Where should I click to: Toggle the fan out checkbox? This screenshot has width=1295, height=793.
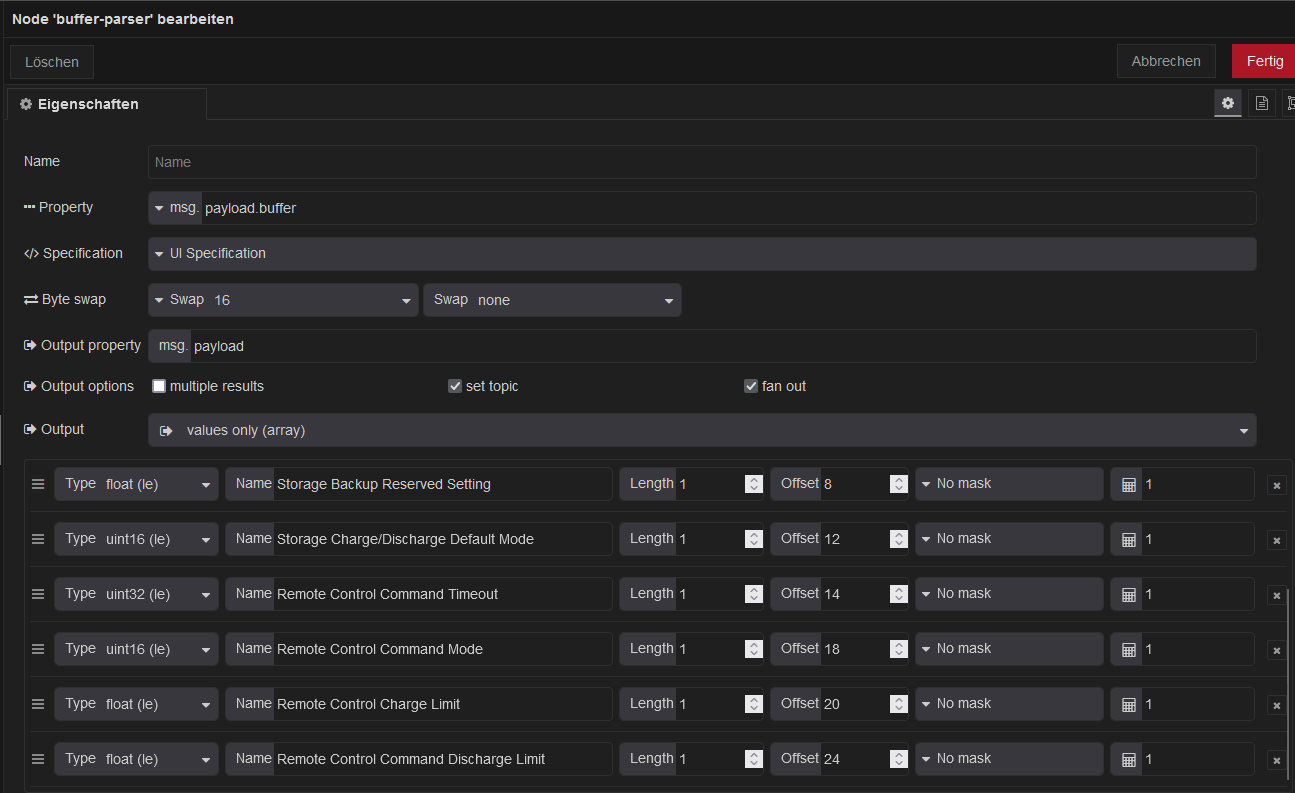(751, 386)
